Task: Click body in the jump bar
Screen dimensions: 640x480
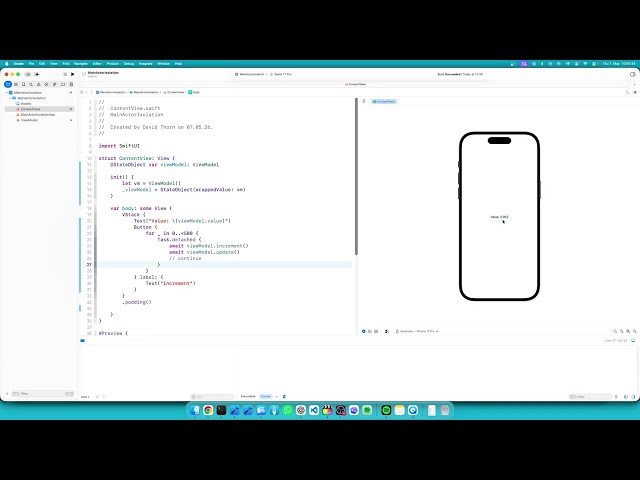Action: [194, 92]
